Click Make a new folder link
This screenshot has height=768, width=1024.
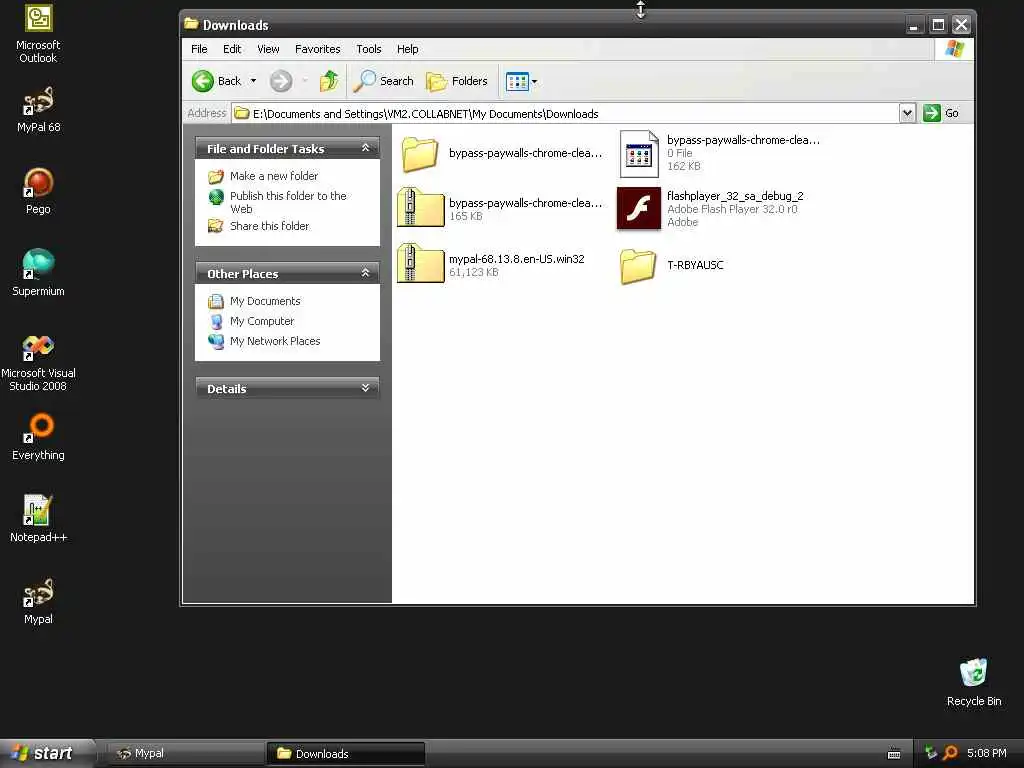(274, 176)
